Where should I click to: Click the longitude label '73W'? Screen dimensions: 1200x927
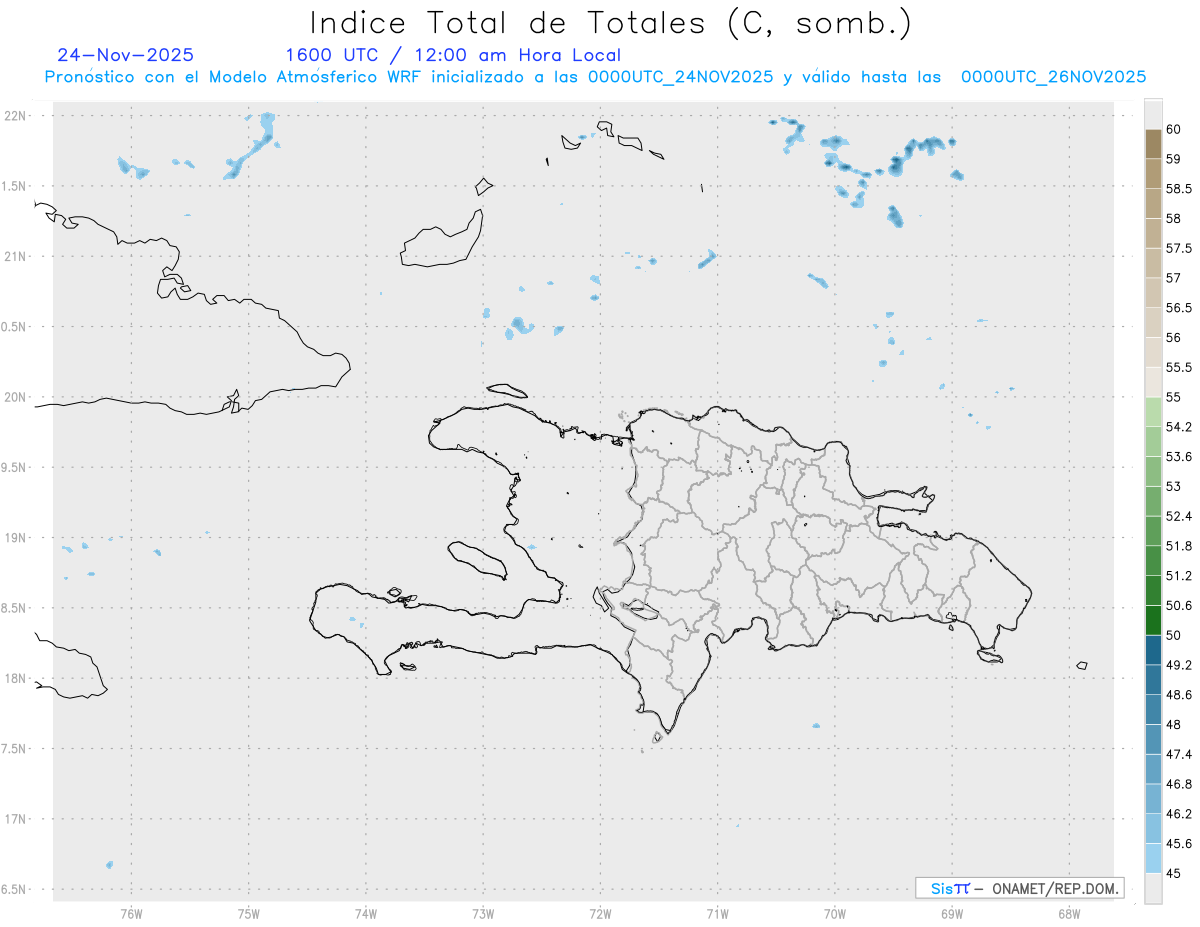(482, 912)
